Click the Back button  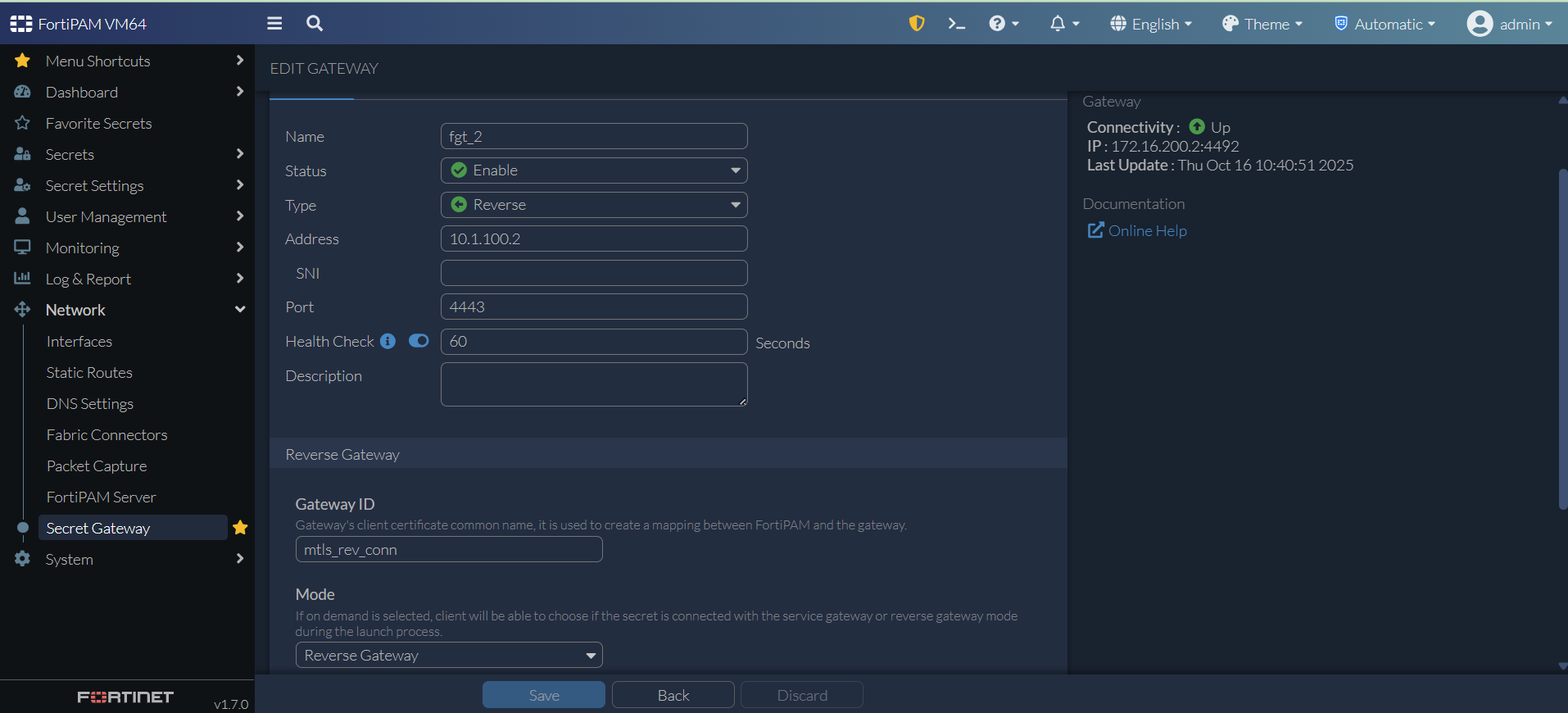tap(673, 695)
